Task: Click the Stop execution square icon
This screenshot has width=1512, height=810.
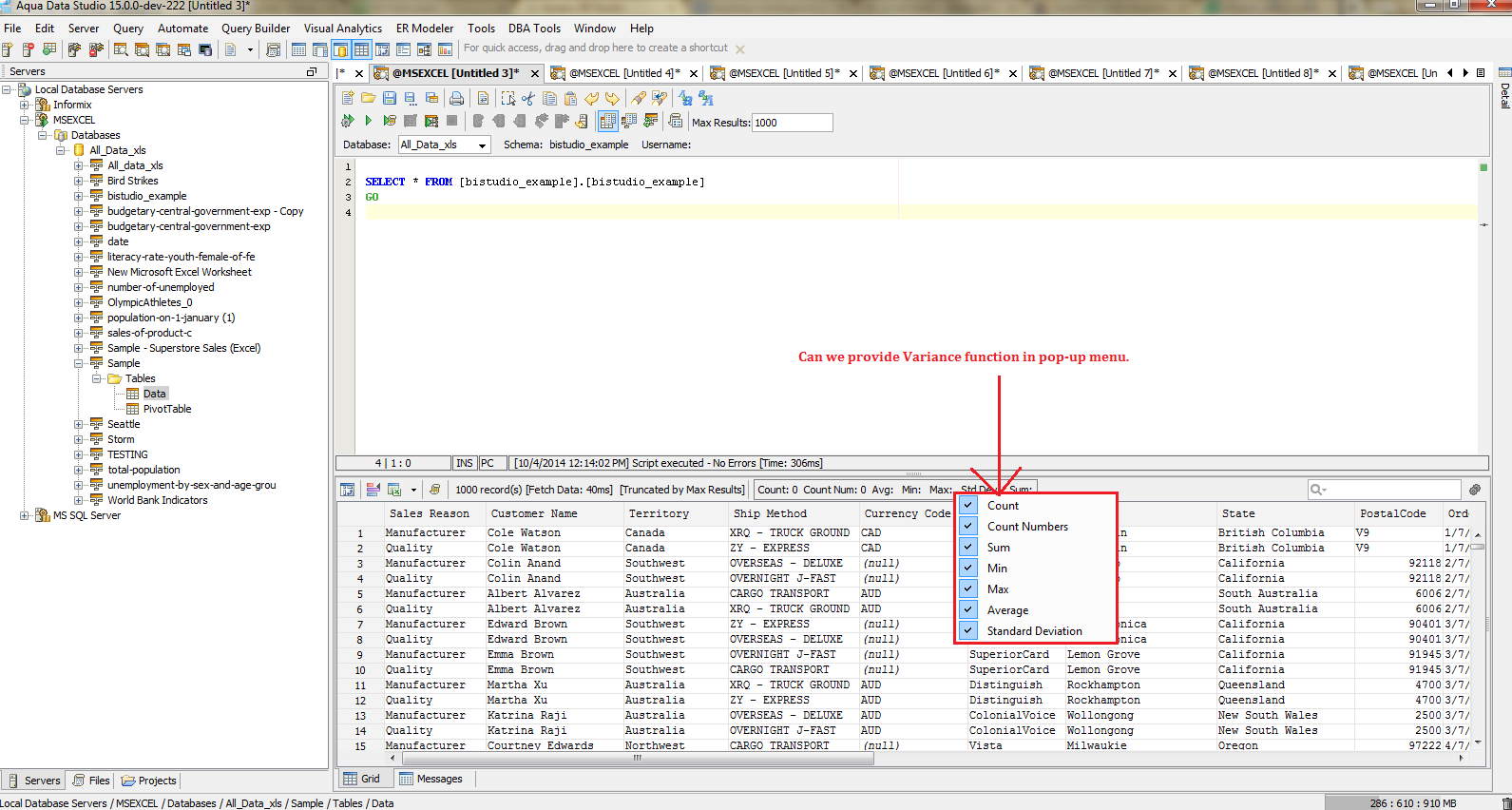Action: 452,121
